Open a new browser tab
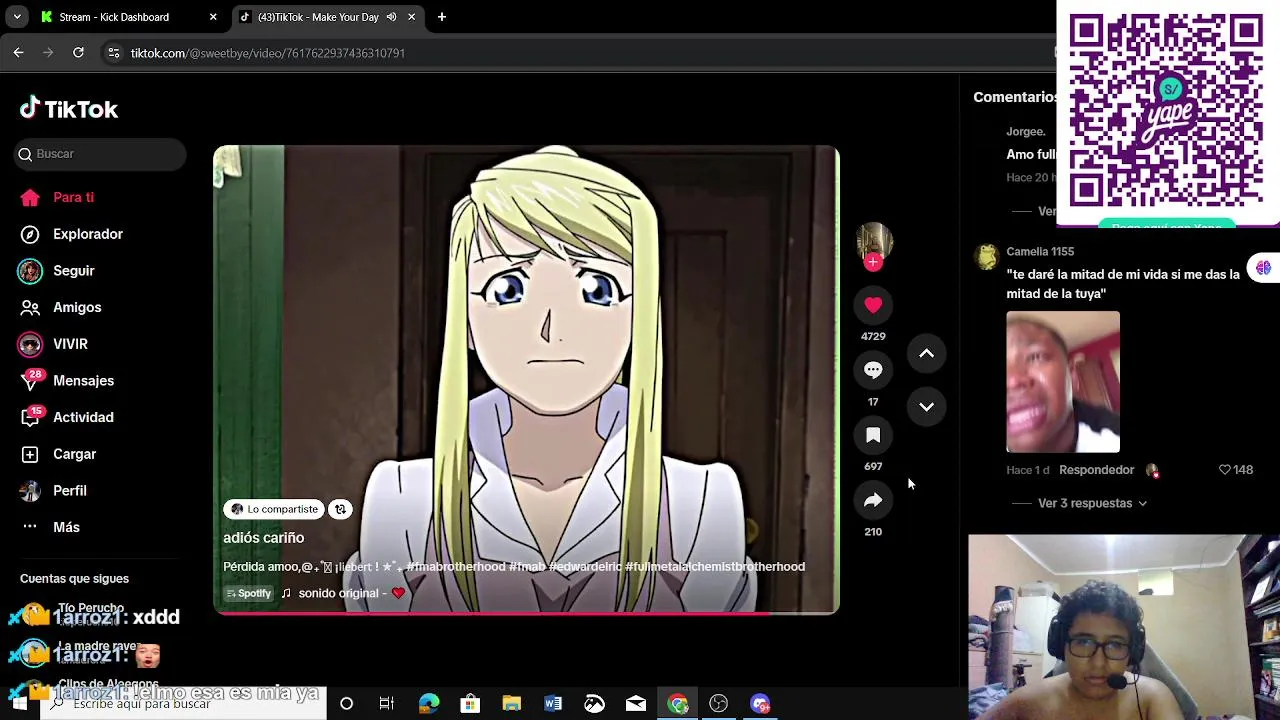Viewport: 1280px width, 720px height. [442, 17]
